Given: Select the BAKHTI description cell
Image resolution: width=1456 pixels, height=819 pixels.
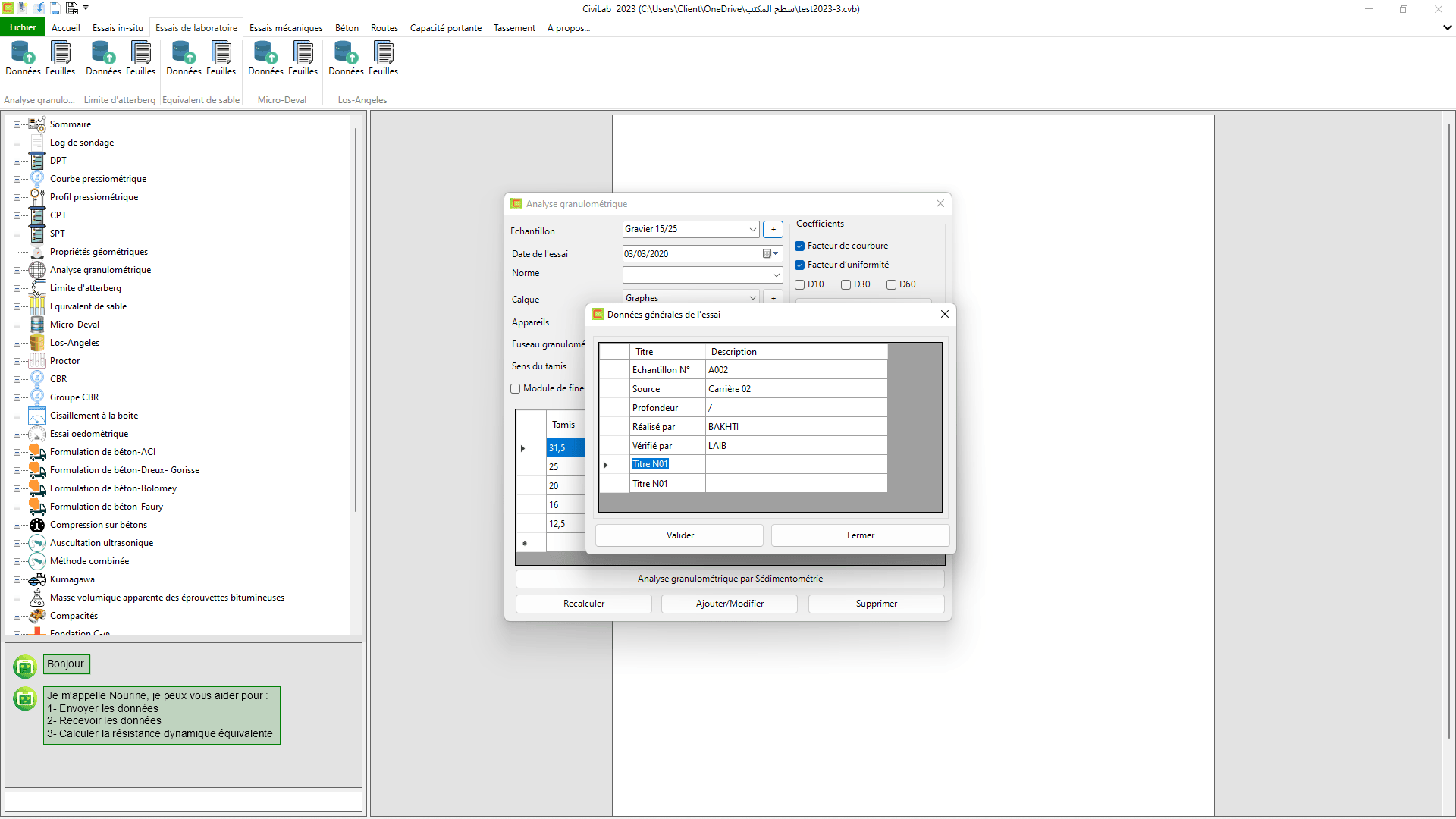Looking at the screenshot, I should coord(796,427).
